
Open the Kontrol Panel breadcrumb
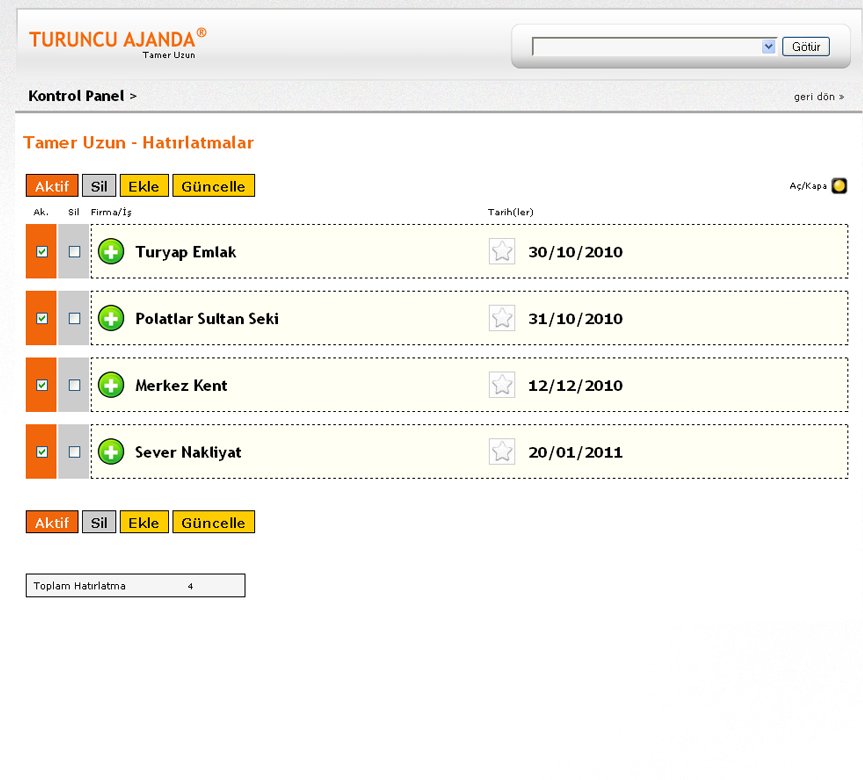click(76, 96)
